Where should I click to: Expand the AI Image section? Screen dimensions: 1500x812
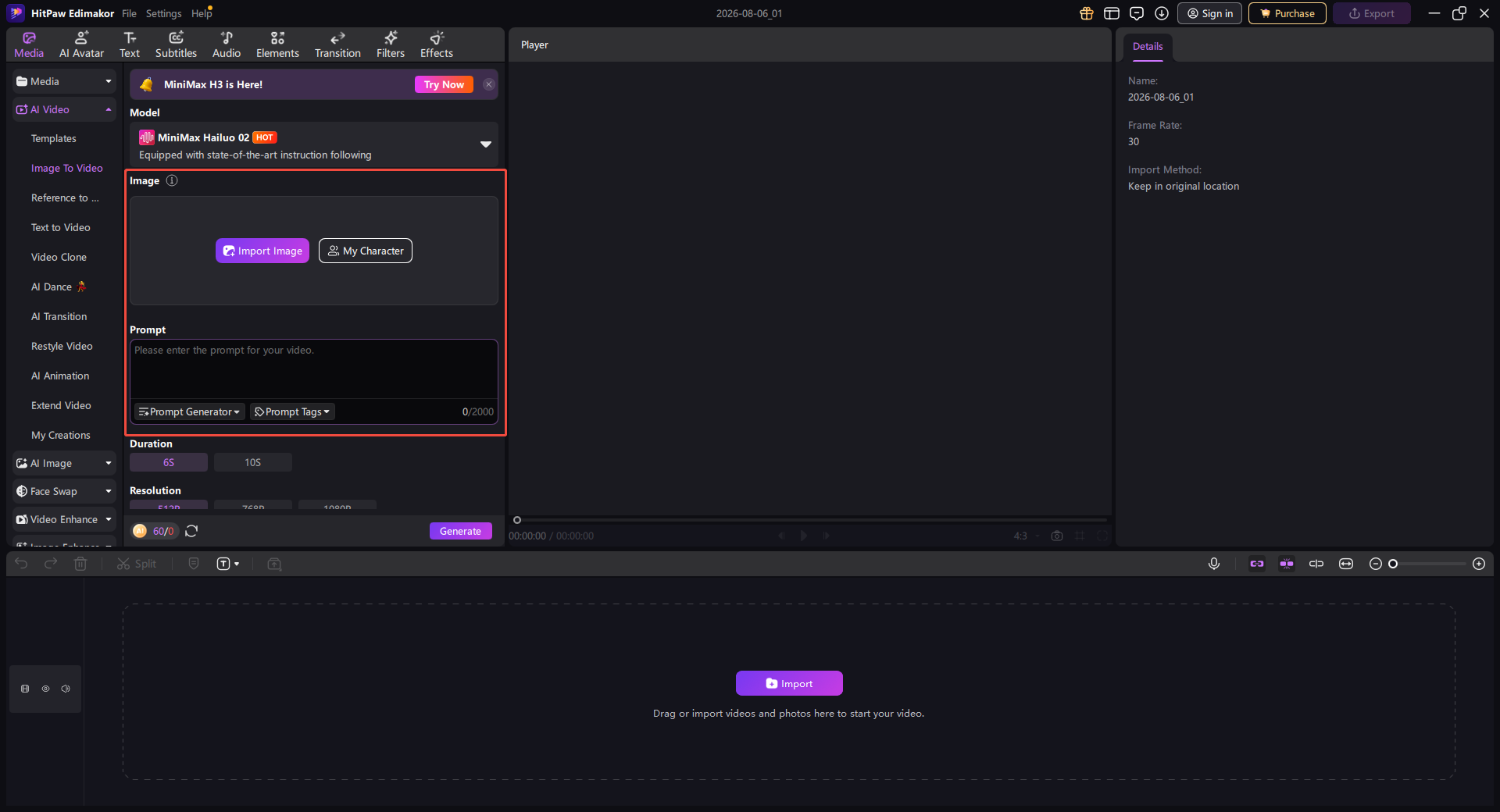64,463
